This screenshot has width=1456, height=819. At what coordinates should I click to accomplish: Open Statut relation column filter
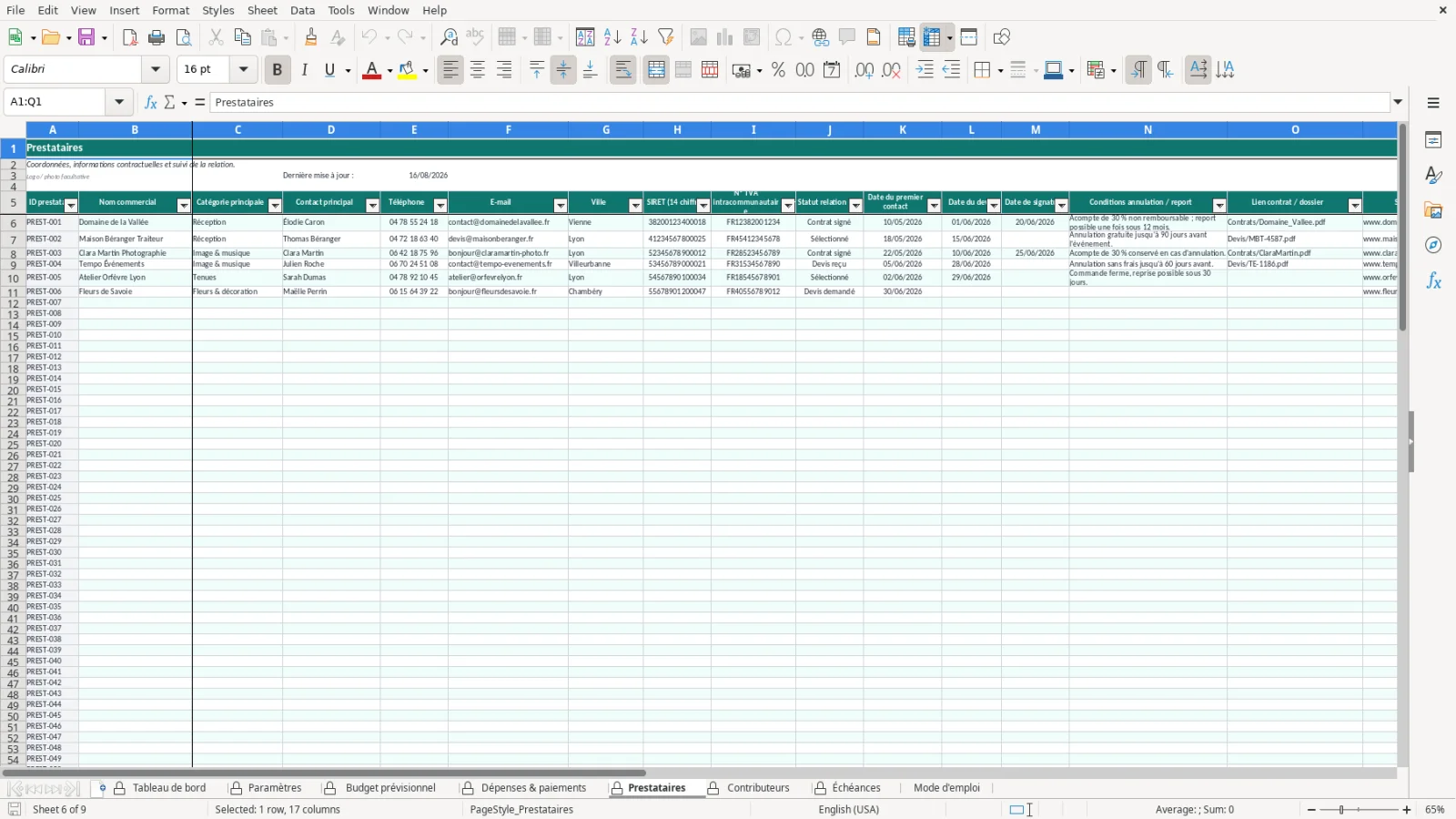pyautogui.click(x=855, y=206)
